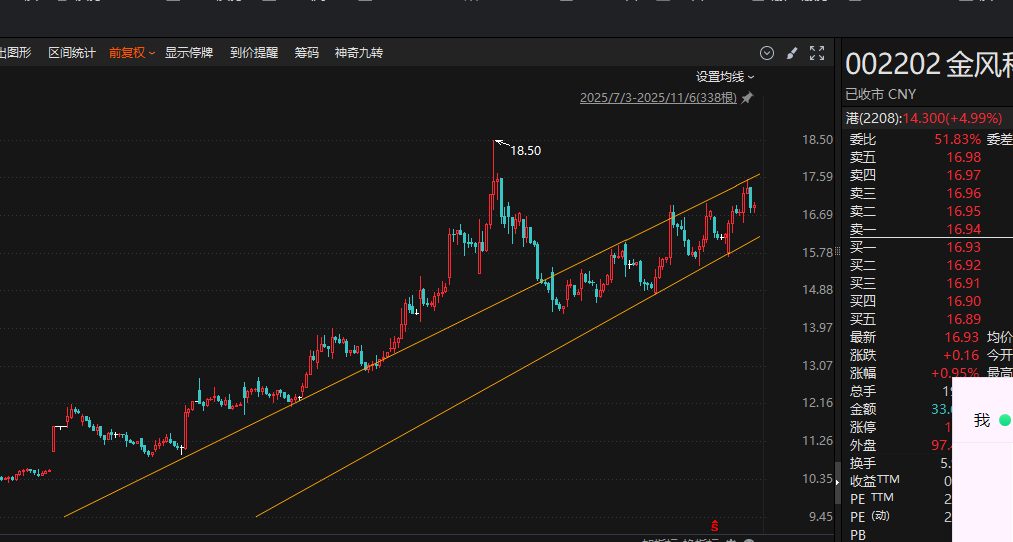Click the date range 2025/7/3-2025/11/6 link
1013x542 pixels.
(658, 98)
